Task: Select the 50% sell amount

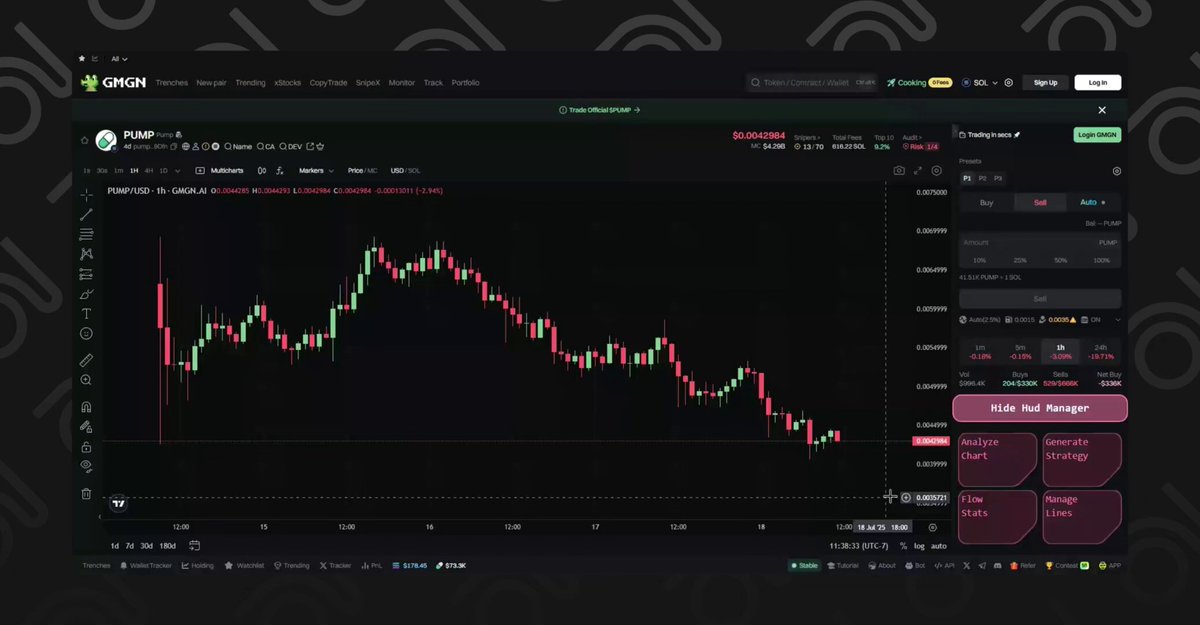Action: click(1060, 260)
